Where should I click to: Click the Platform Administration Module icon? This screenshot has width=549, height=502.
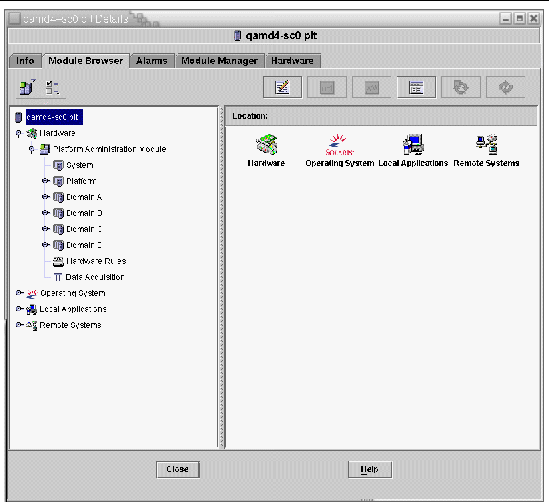point(44,149)
